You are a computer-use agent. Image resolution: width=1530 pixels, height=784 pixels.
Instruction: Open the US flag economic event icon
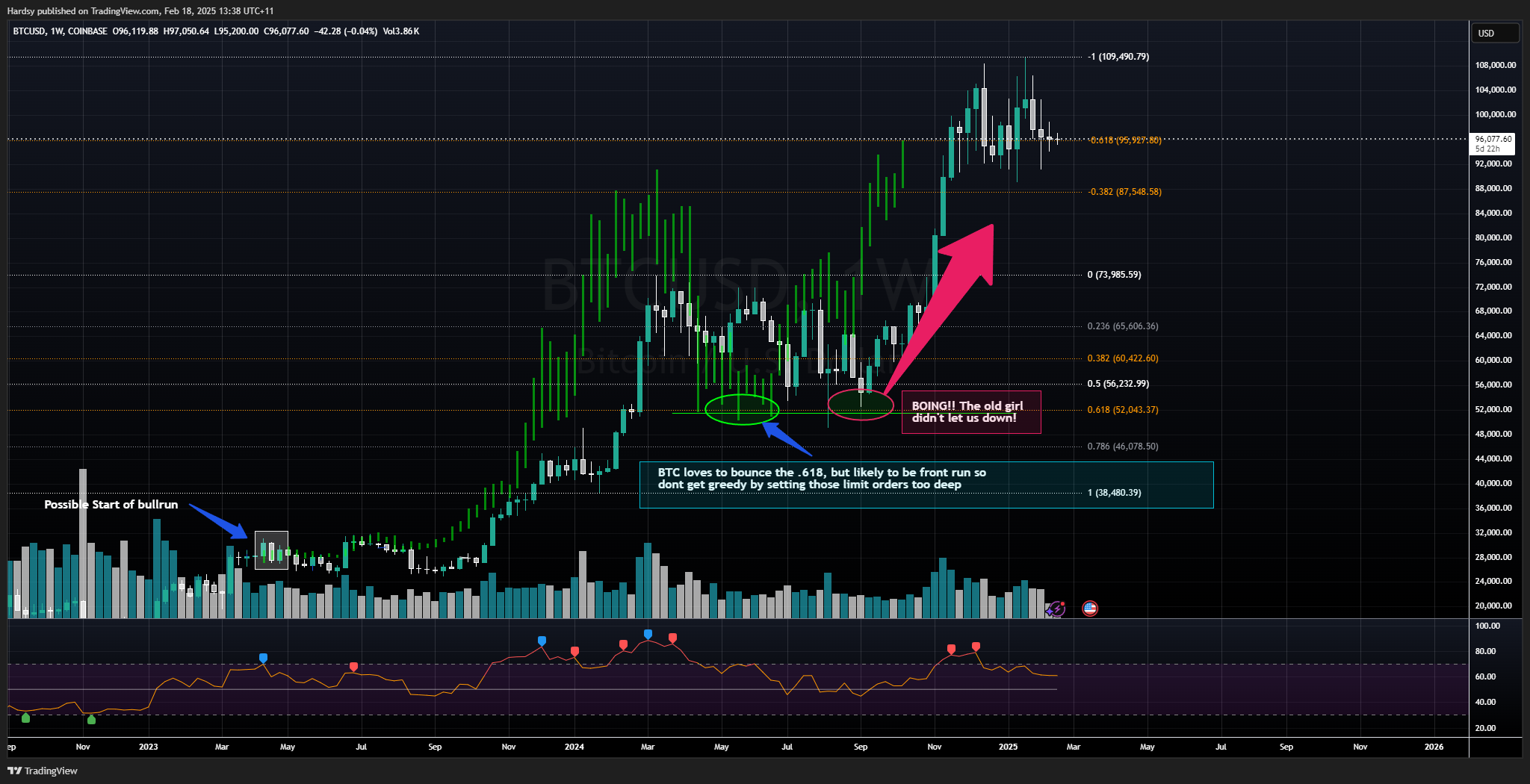(x=1090, y=609)
